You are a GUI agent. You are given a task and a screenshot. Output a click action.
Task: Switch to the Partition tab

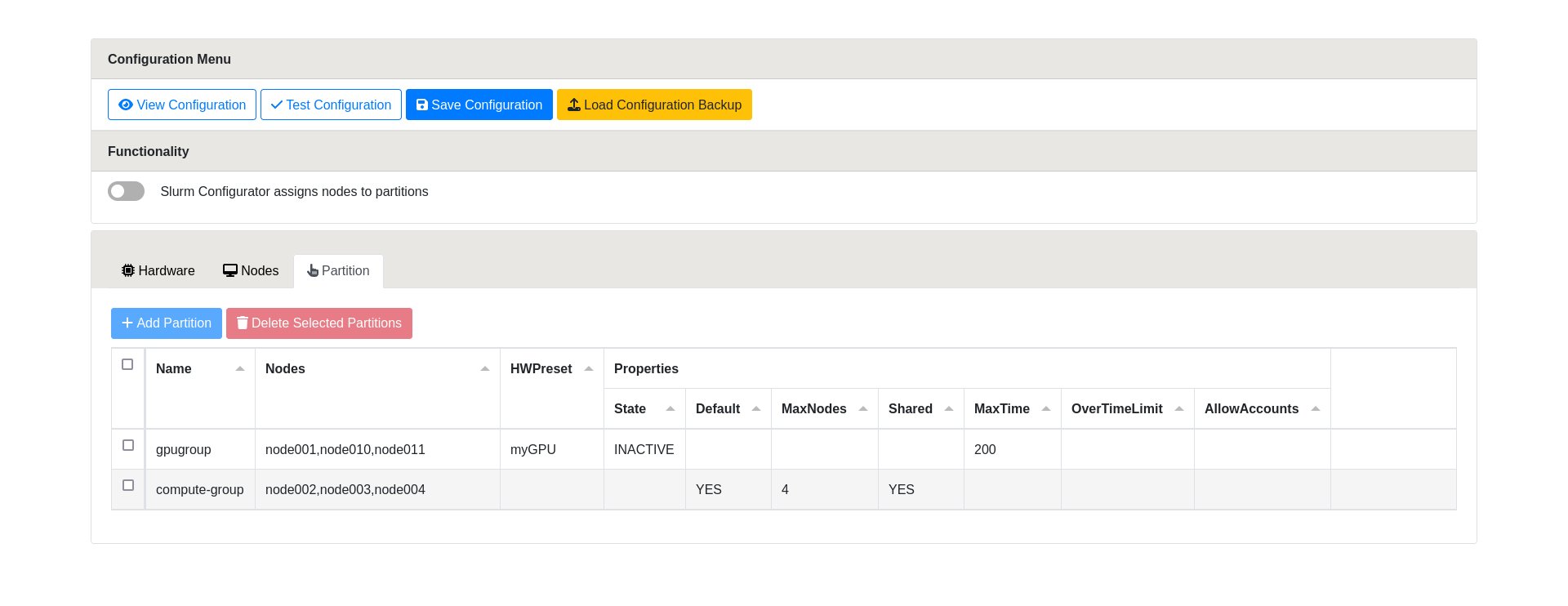pyautogui.click(x=338, y=271)
